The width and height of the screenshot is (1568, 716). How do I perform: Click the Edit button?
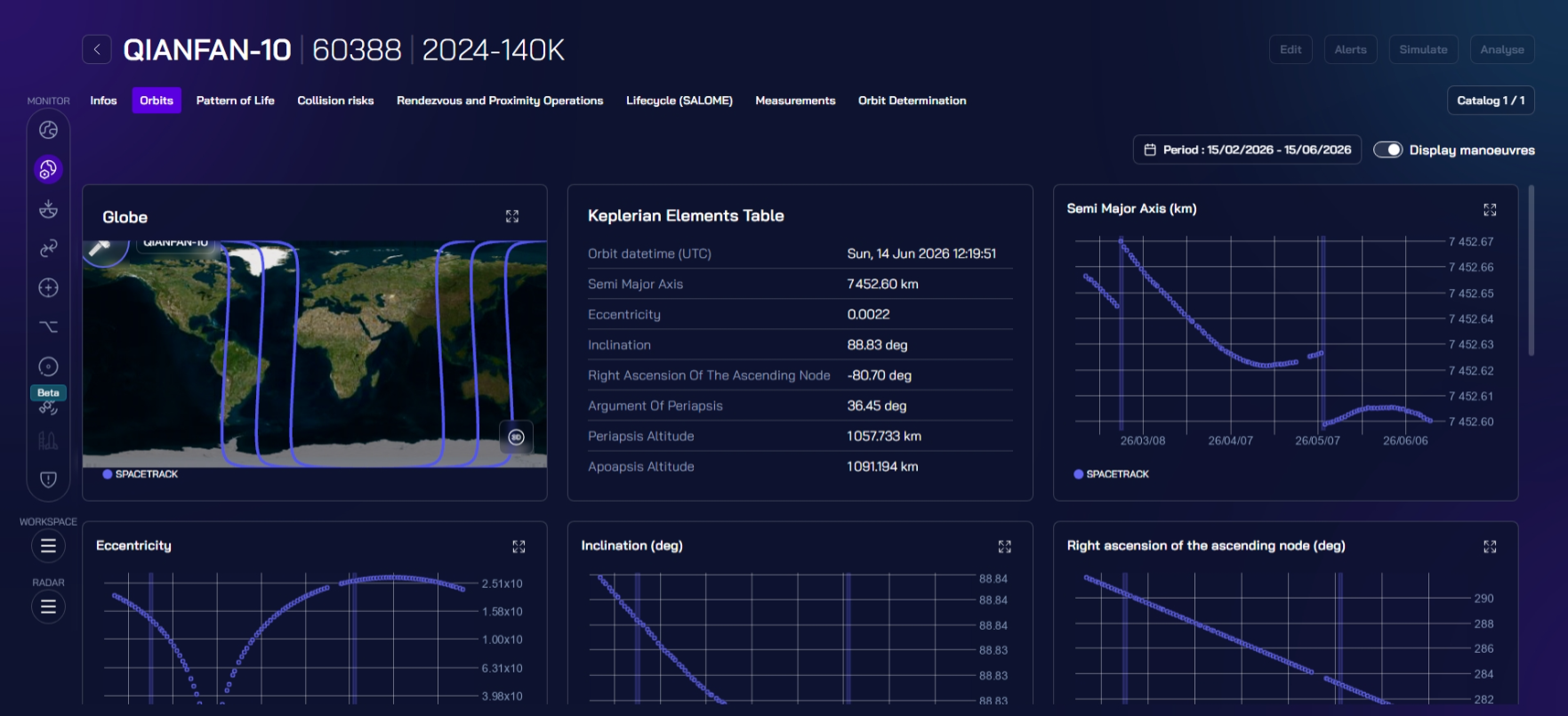coord(1291,50)
